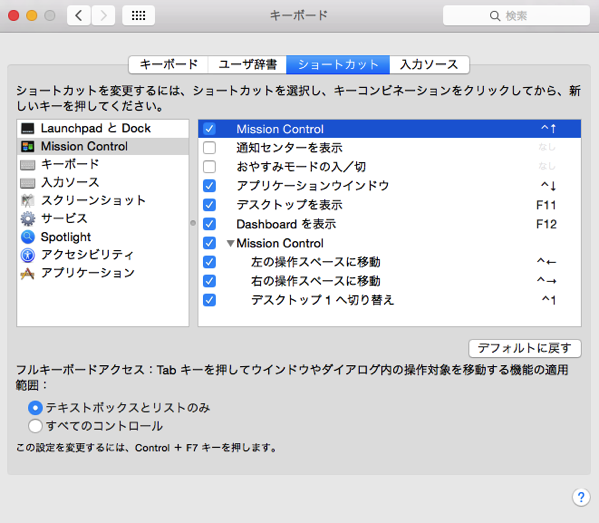Select Spotlight category row
Image resolution: width=599 pixels, height=523 pixels.
pos(103,237)
